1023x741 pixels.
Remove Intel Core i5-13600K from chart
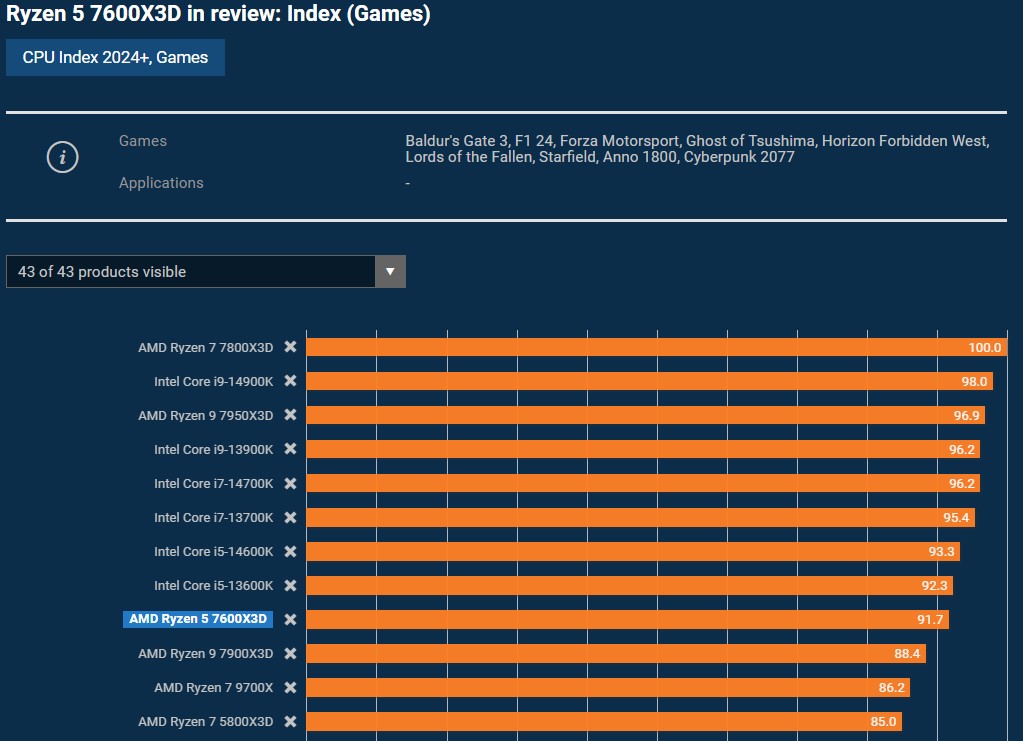coord(290,585)
